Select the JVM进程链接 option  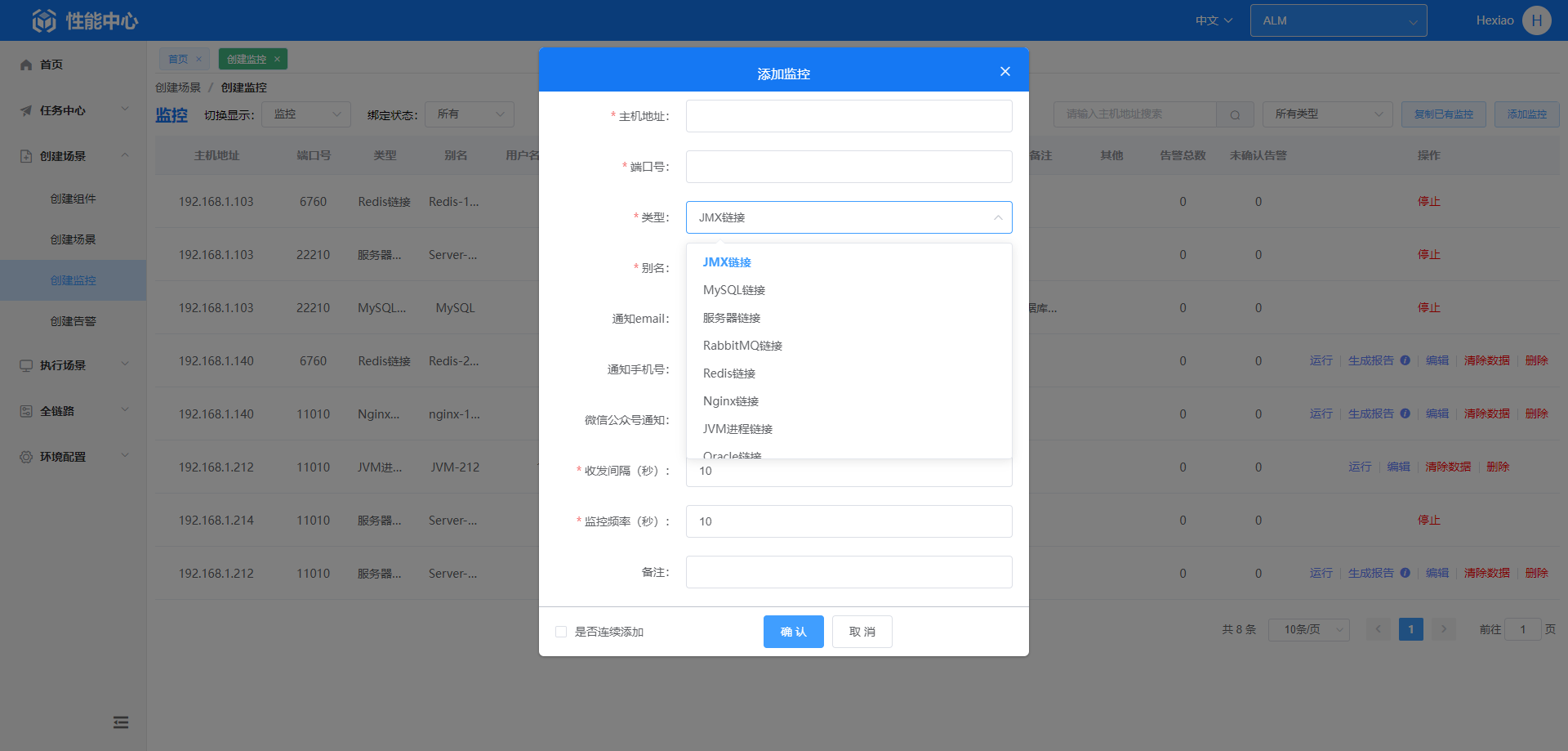click(x=737, y=429)
